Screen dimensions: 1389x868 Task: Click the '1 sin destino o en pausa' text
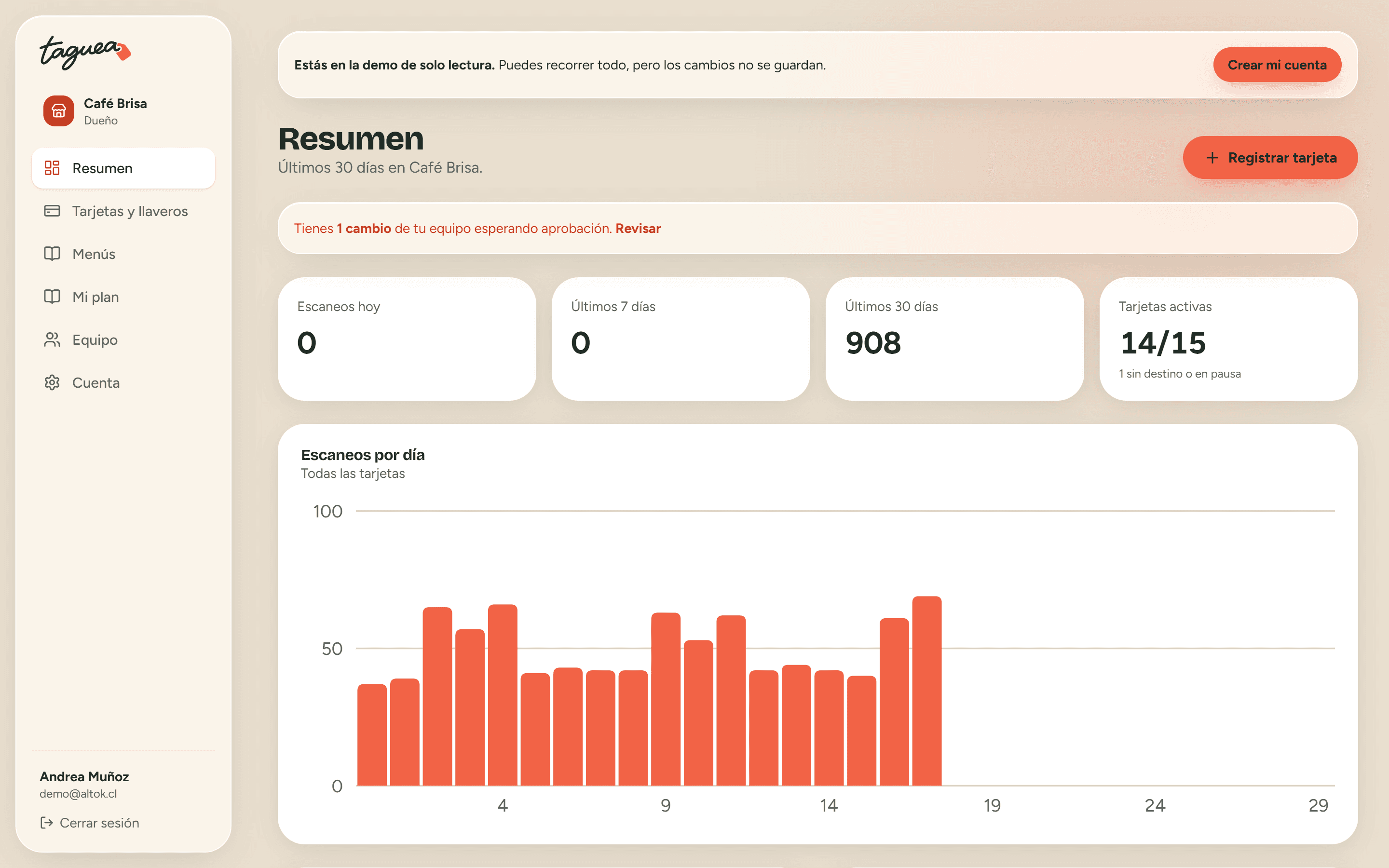pyautogui.click(x=1180, y=374)
